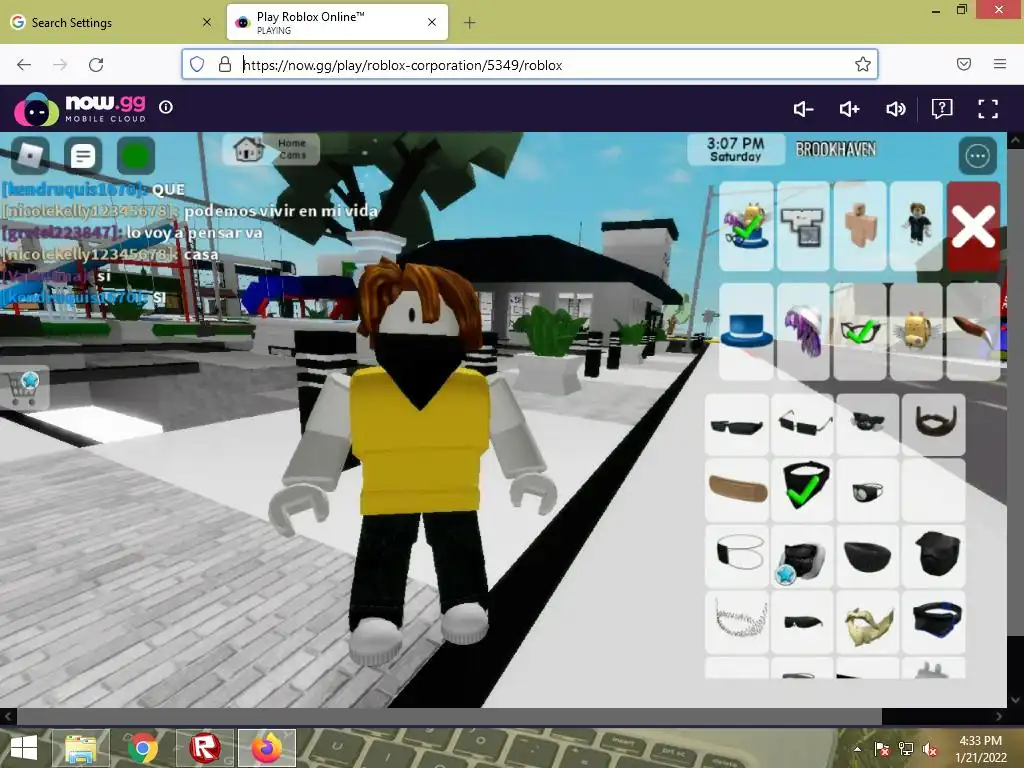This screenshot has height=768, width=1024.
Task: Select the accessories category with green checkmark
Action: point(746,226)
